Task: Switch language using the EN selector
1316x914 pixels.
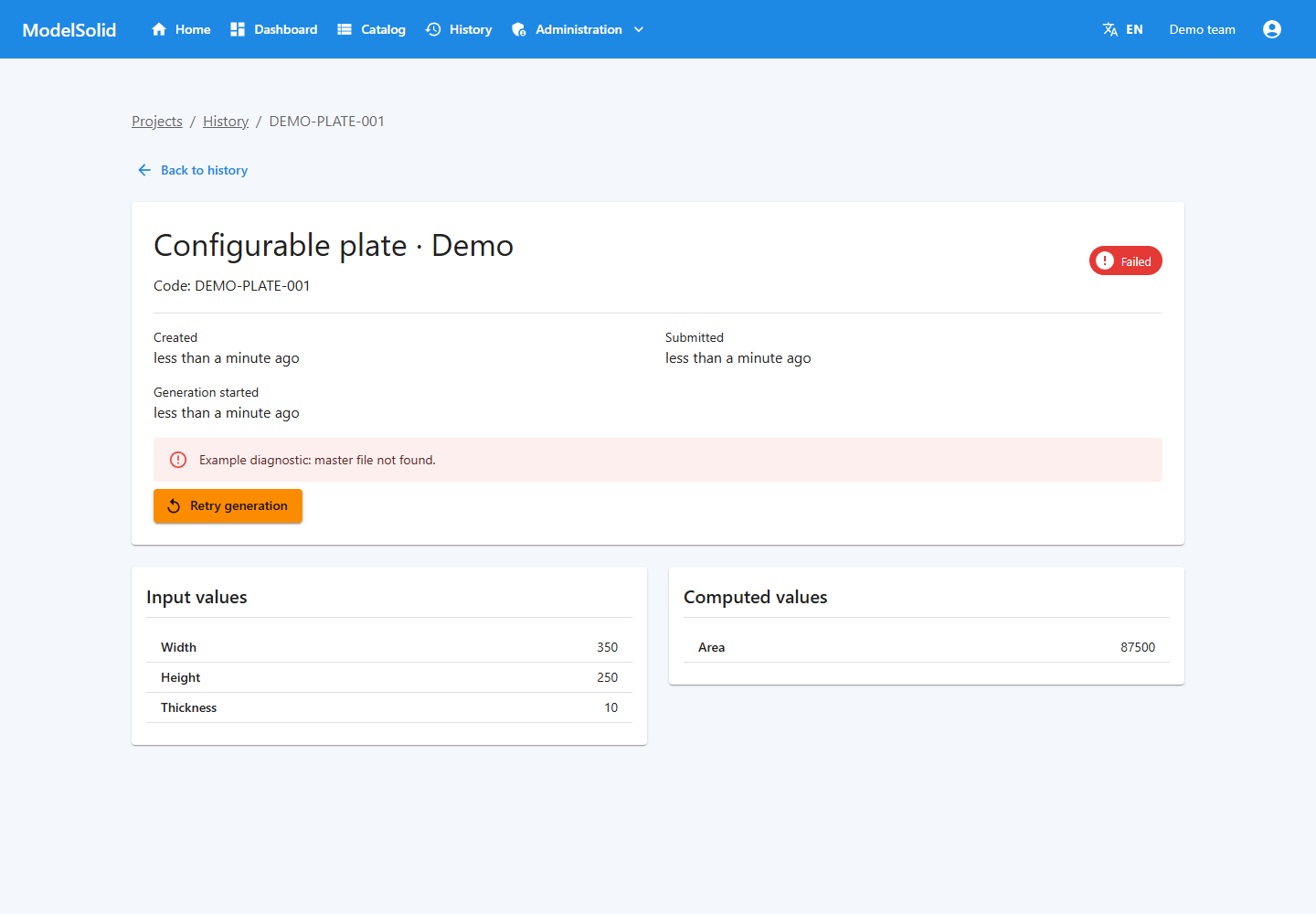Action: (1123, 29)
